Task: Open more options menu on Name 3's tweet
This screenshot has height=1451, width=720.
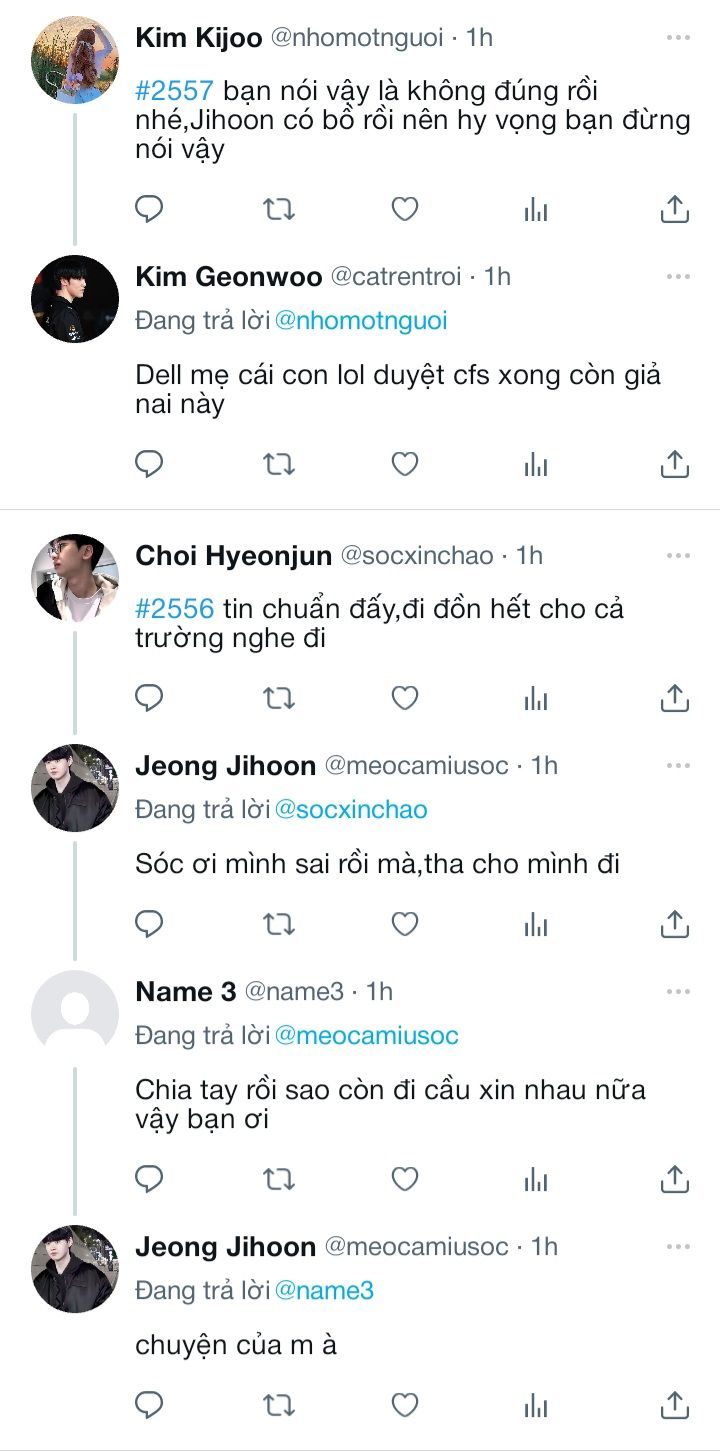Action: point(678,991)
